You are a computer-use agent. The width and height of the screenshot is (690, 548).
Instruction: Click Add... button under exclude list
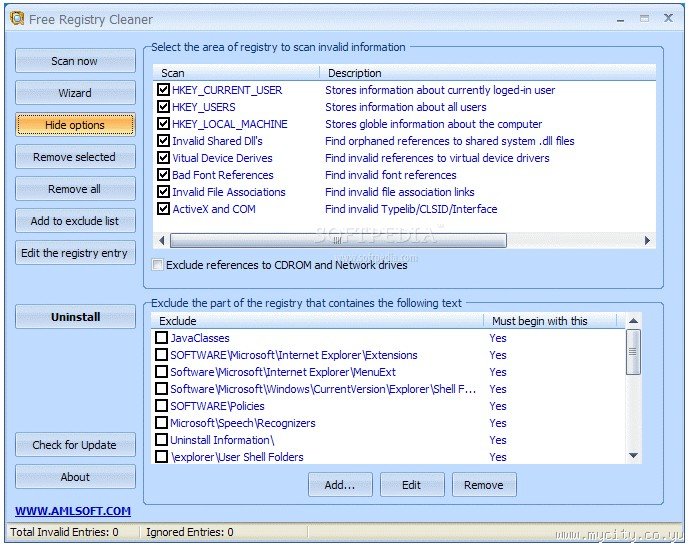click(340, 485)
